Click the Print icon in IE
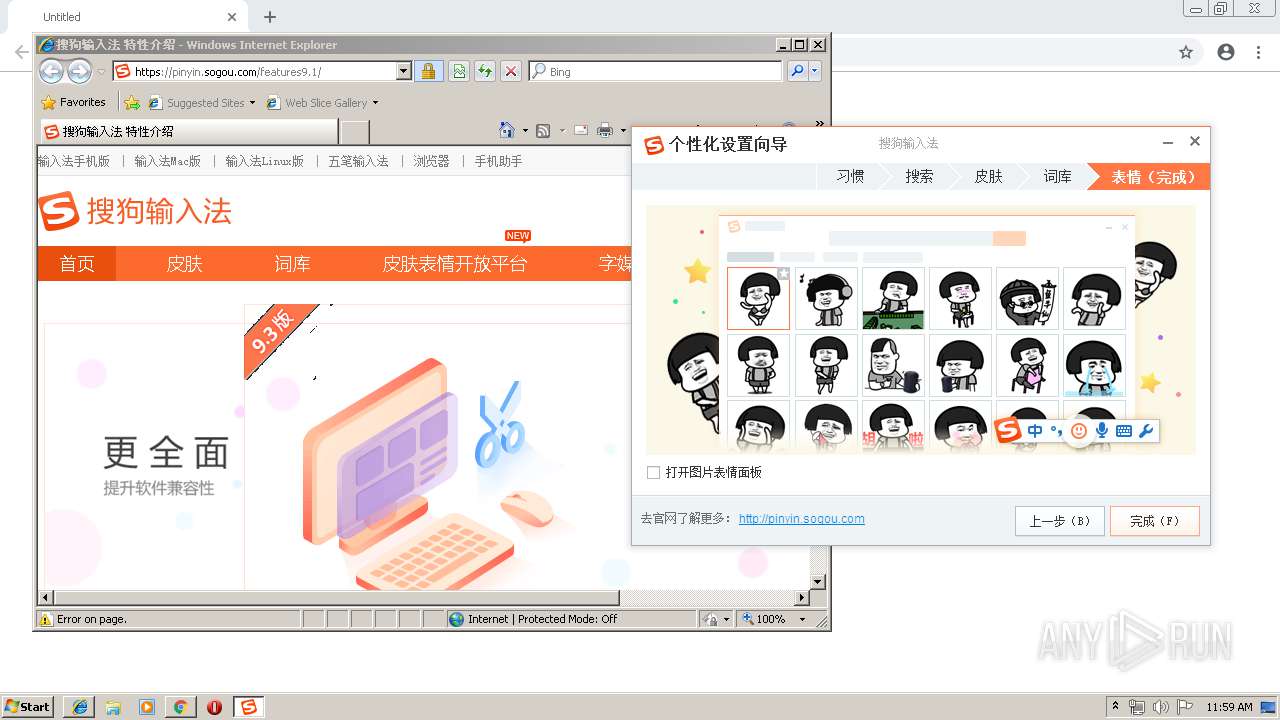The image size is (1280, 720). pyautogui.click(x=605, y=130)
